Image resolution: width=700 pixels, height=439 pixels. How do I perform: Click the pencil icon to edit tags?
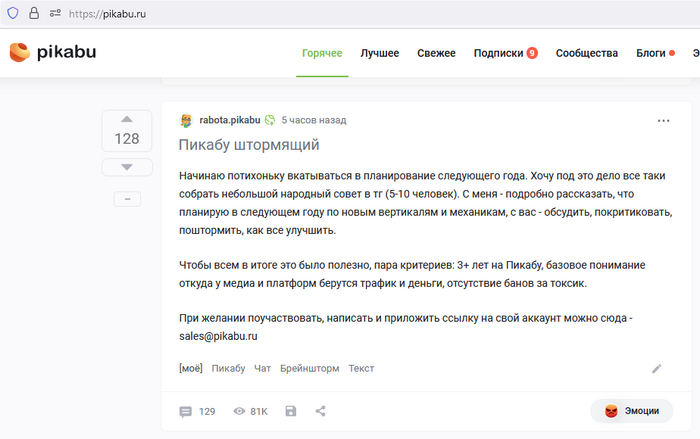[656, 368]
